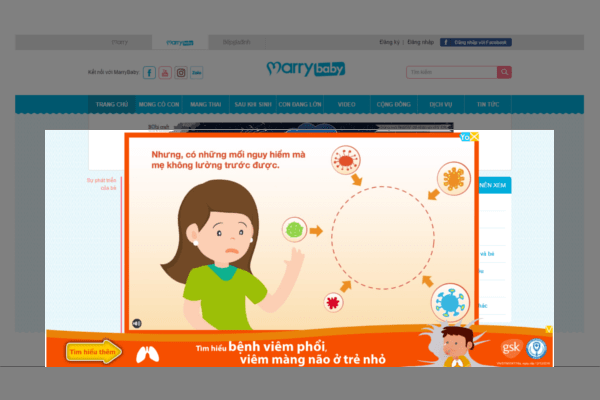Open the Zalo icon link

[x=197, y=72]
